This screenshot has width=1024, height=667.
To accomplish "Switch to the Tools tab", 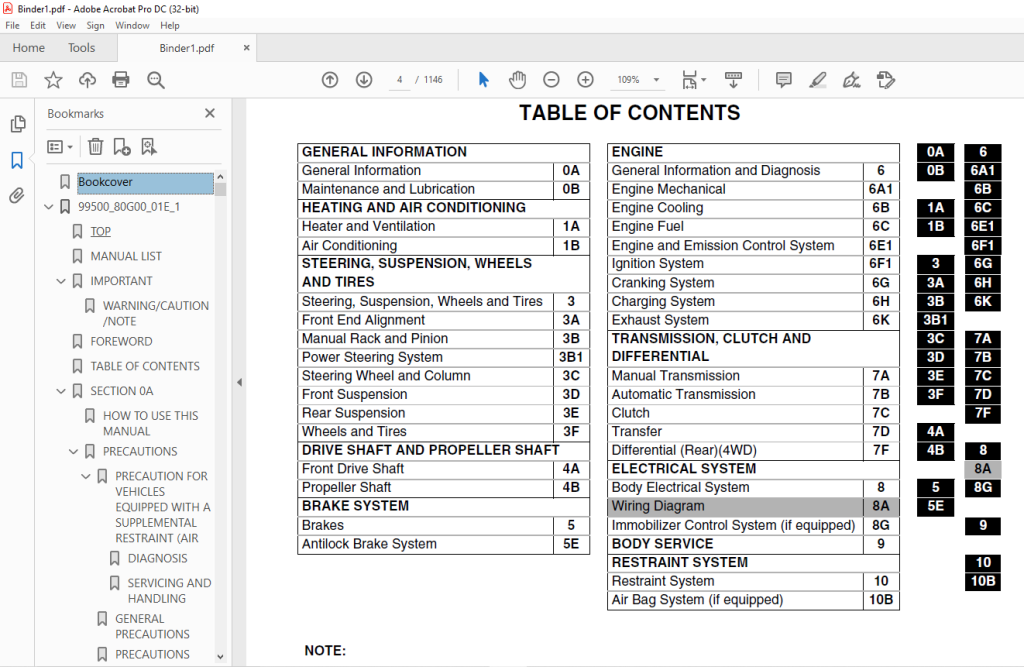I will click(82, 48).
